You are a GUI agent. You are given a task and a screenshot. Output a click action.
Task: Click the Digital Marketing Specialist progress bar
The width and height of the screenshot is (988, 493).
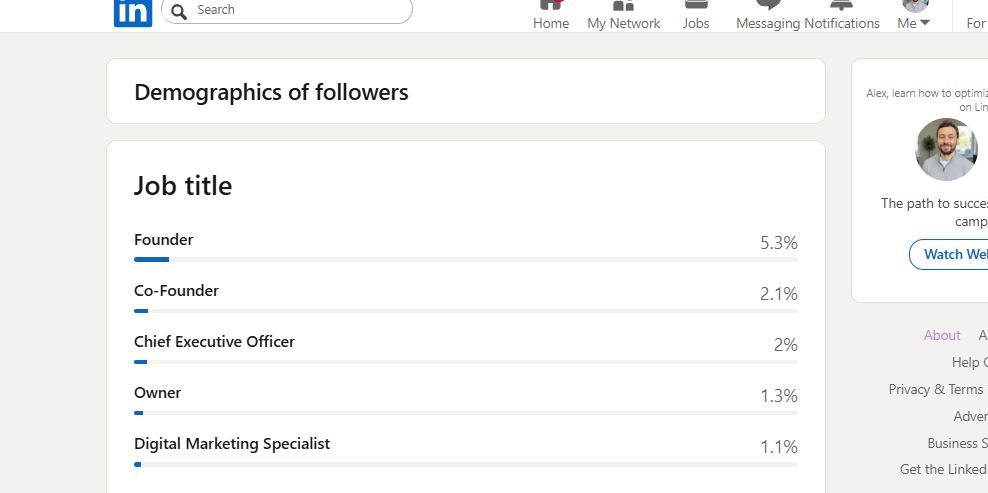(466, 465)
